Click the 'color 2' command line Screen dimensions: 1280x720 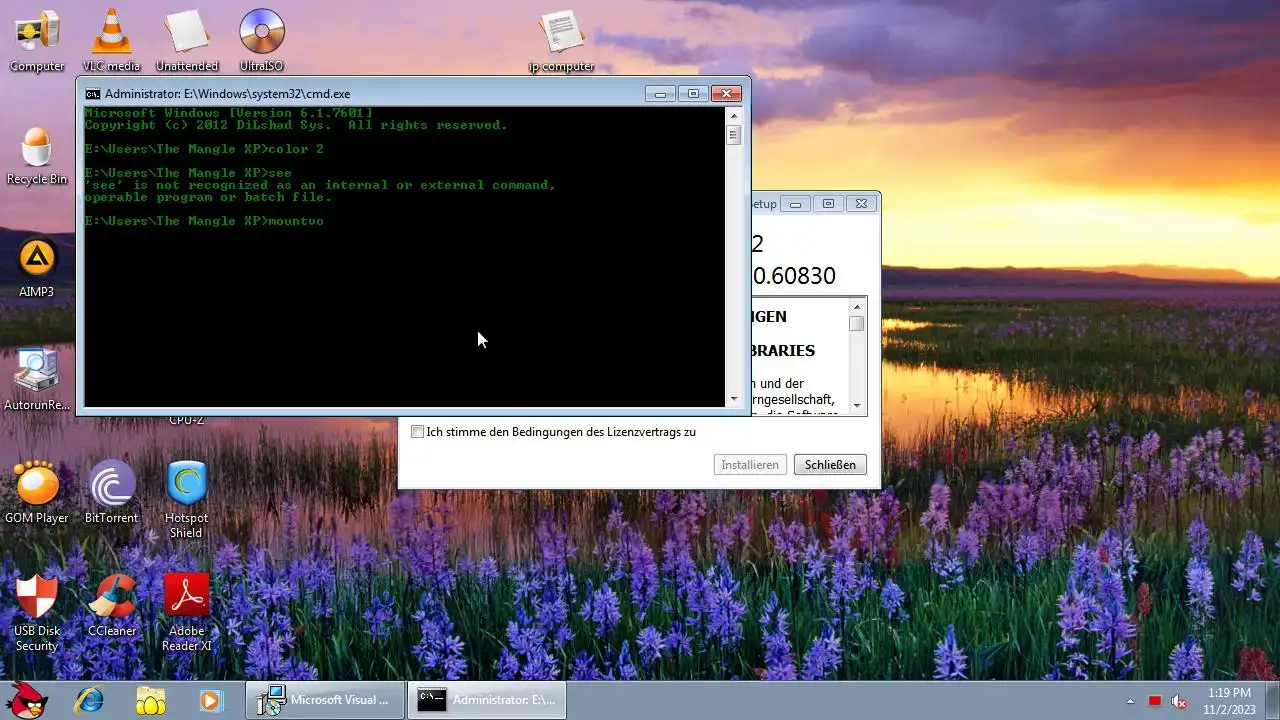(295, 149)
